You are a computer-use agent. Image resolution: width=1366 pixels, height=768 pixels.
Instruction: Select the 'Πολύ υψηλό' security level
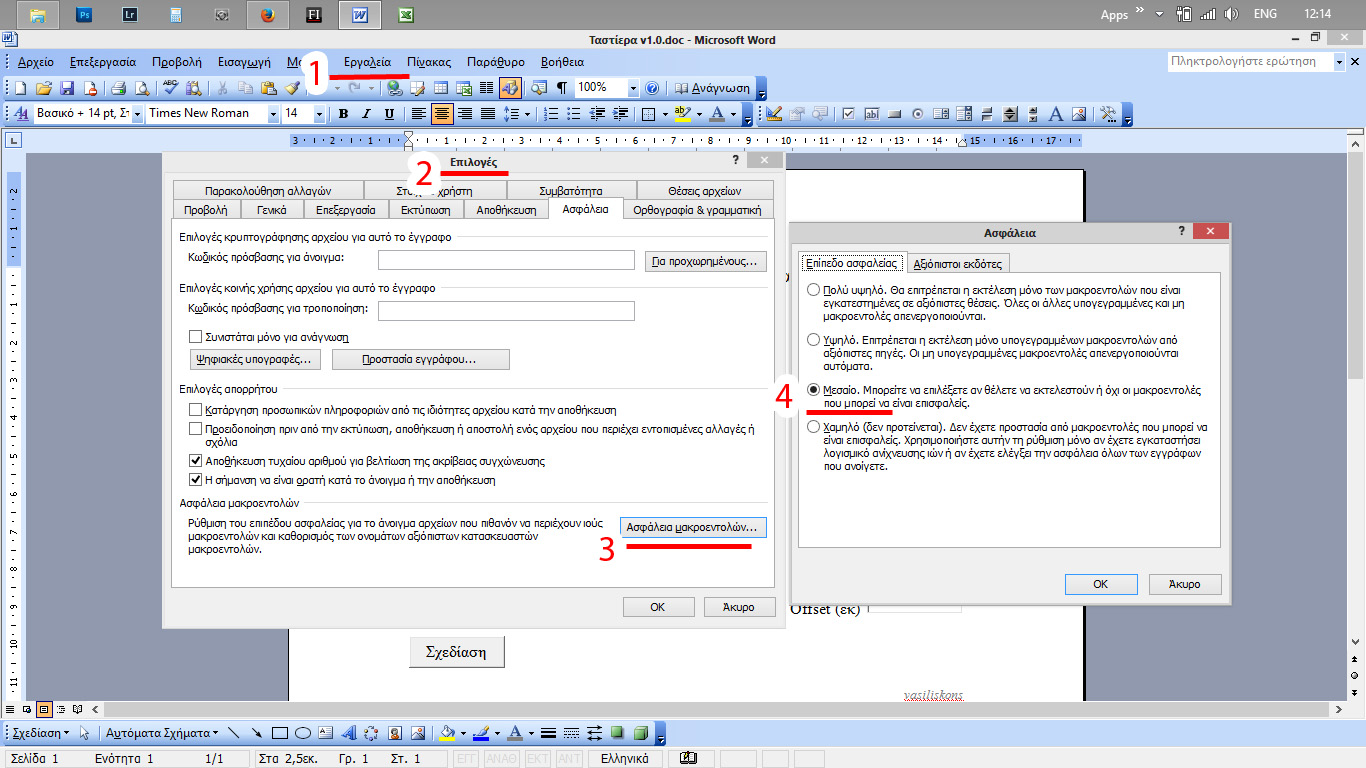pyautogui.click(x=813, y=291)
